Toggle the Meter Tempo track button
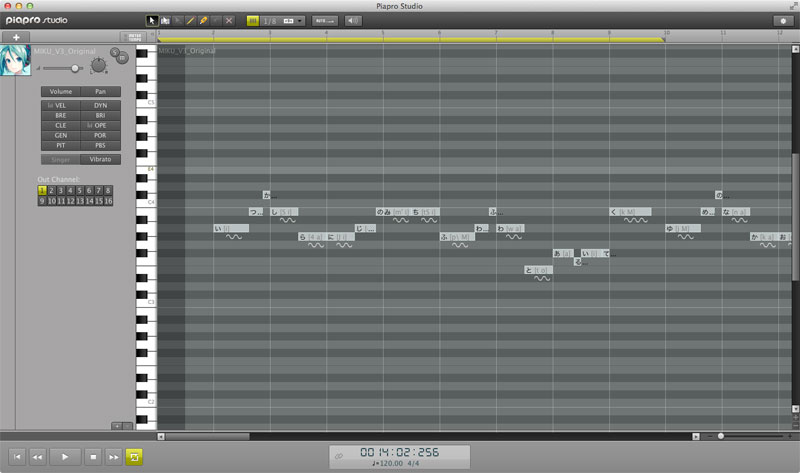The width and height of the screenshot is (800, 473). click(x=133, y=37)
